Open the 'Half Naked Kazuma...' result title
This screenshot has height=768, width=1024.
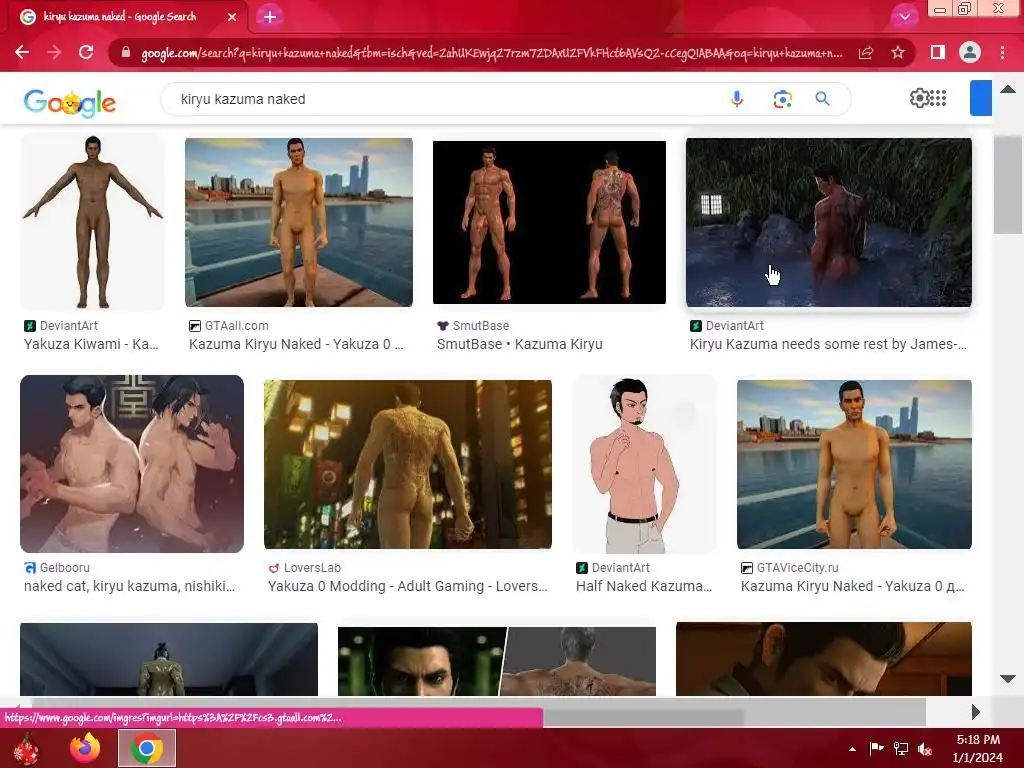pos(644,586)
